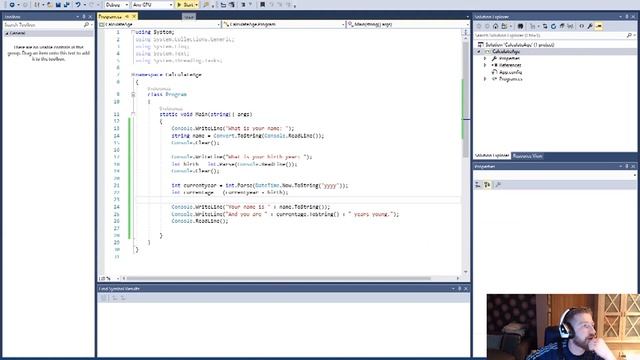The image size is (640, 360).
Task: Click the Collapse All icon in Solution Explorer
Action: [x=562, y=26]
